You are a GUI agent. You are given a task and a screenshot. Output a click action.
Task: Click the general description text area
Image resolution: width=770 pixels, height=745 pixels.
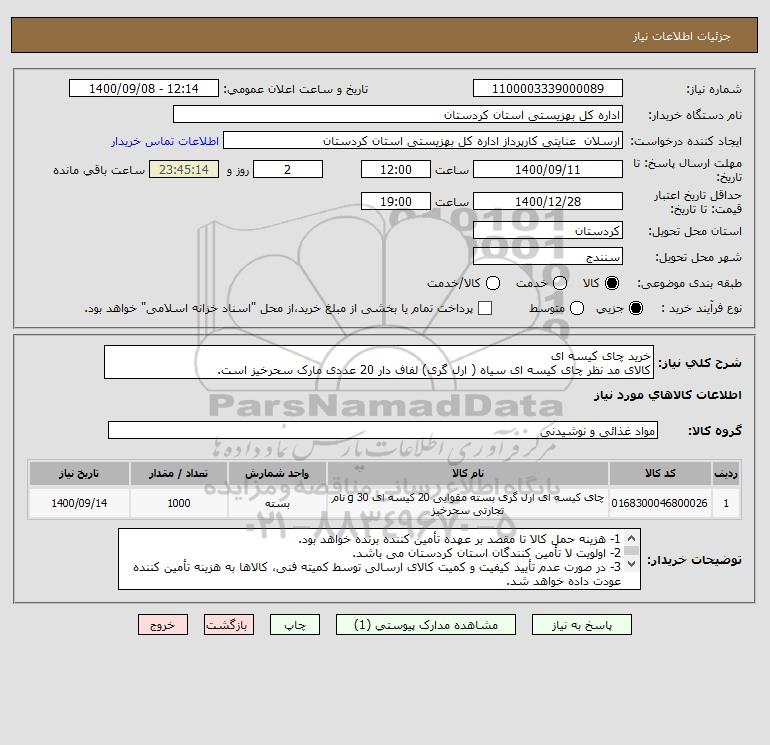click(x=379, y=362)
